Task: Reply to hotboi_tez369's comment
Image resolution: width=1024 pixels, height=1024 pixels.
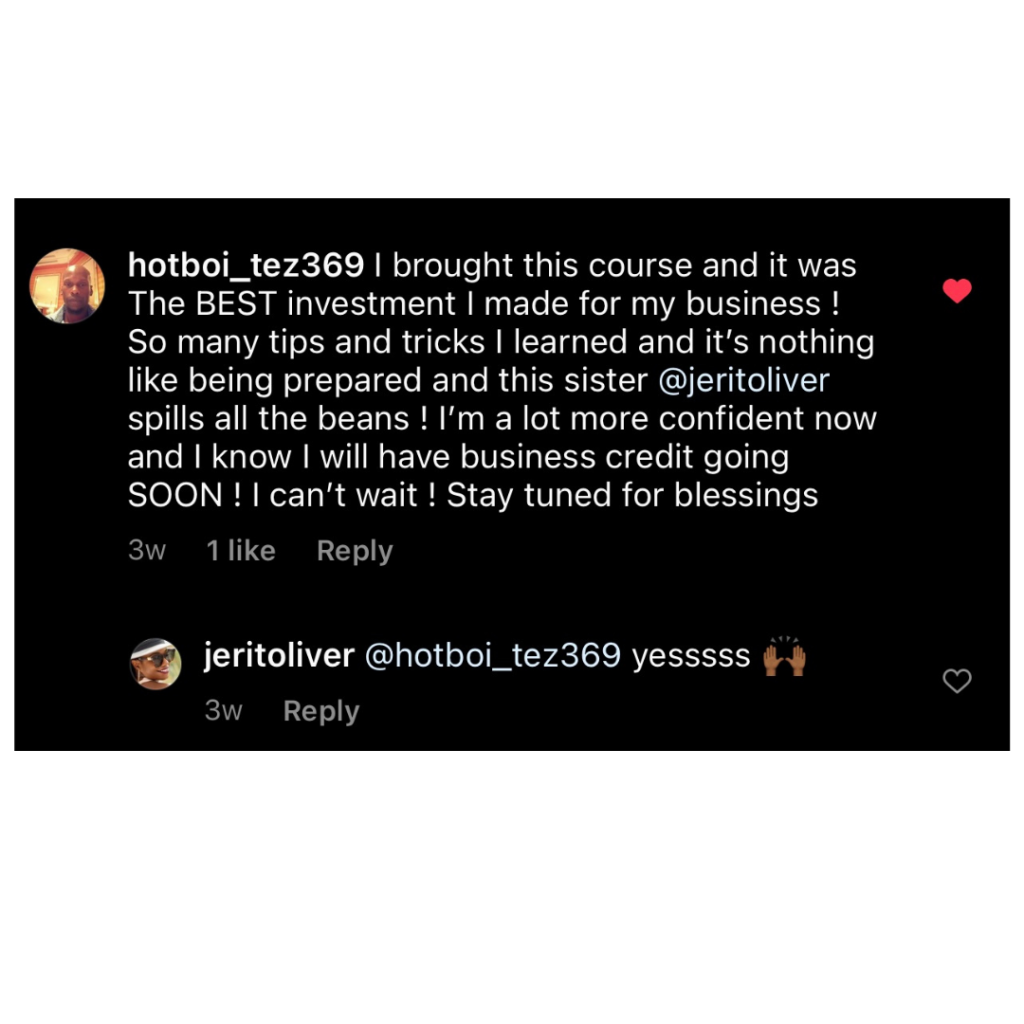Action: (x=354, y=551)
